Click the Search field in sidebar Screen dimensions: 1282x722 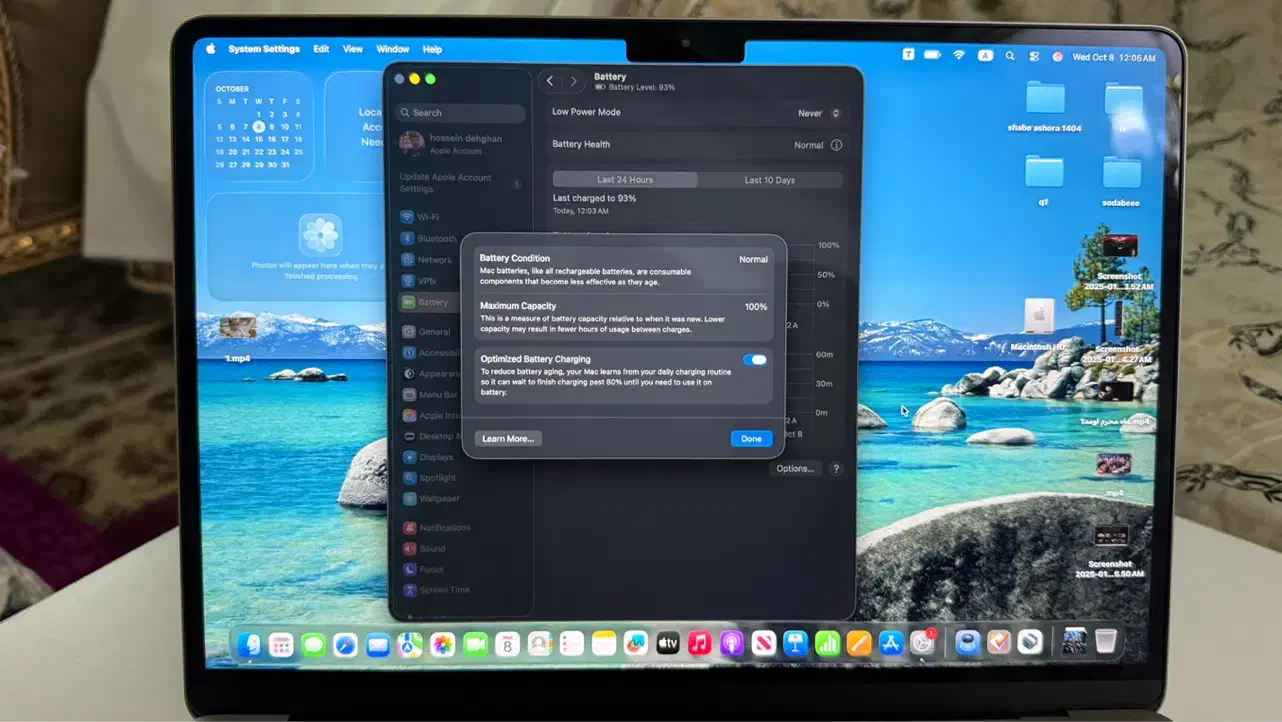pos(461,113)
